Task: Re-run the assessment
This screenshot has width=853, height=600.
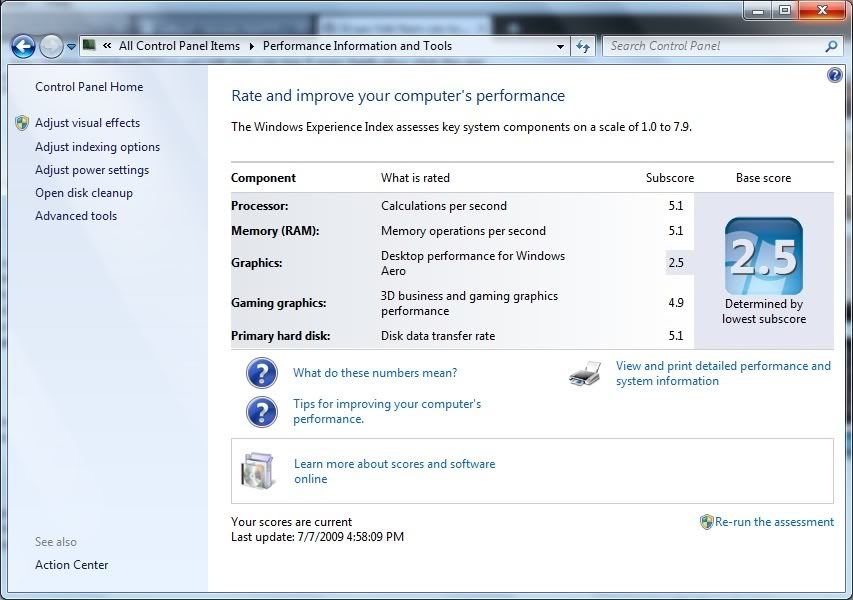Action: point(773,522)
